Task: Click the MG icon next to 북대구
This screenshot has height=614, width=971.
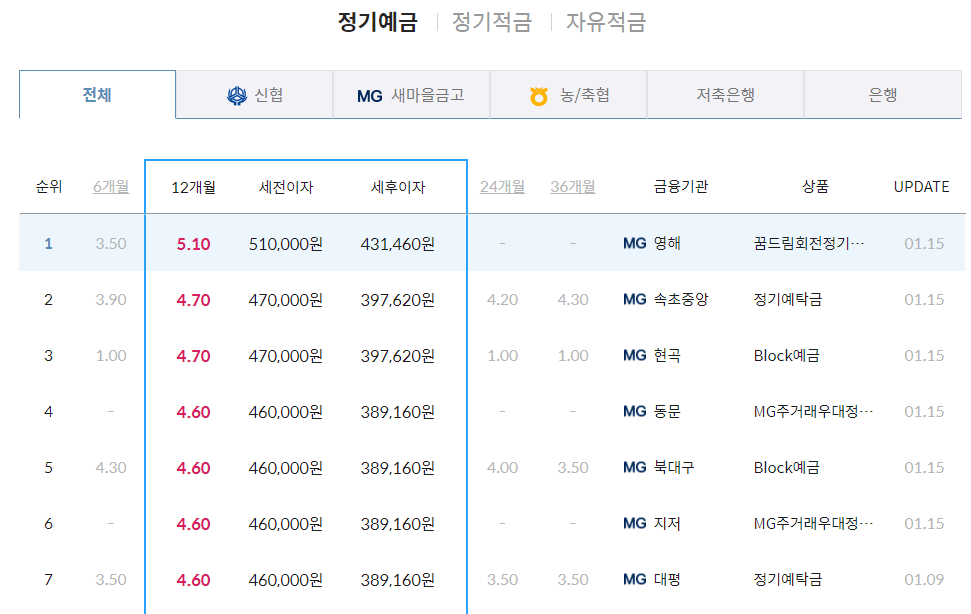Action: [x=631, y=467]
